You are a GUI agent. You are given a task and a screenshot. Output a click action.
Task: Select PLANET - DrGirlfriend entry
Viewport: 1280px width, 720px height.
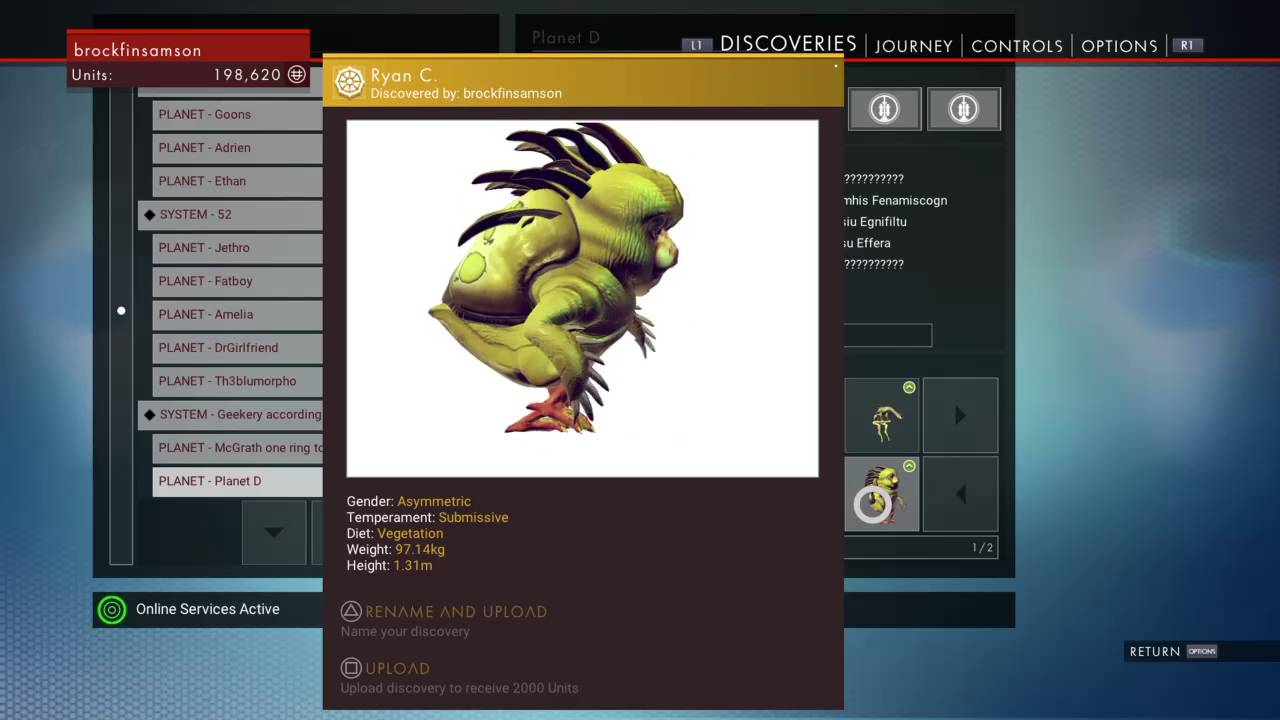238,348
